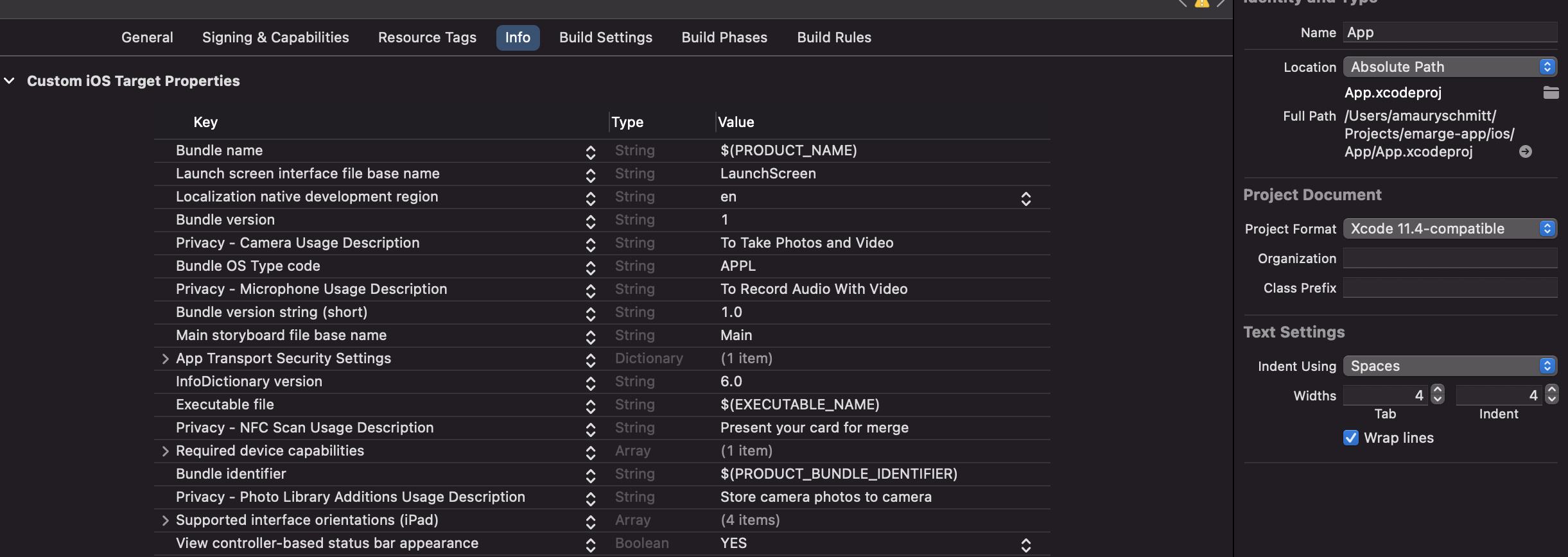Click the folder icon beside App.xcodeproj
Viewport: 1568px width, 557px height.
click(x=1551, y=93)
